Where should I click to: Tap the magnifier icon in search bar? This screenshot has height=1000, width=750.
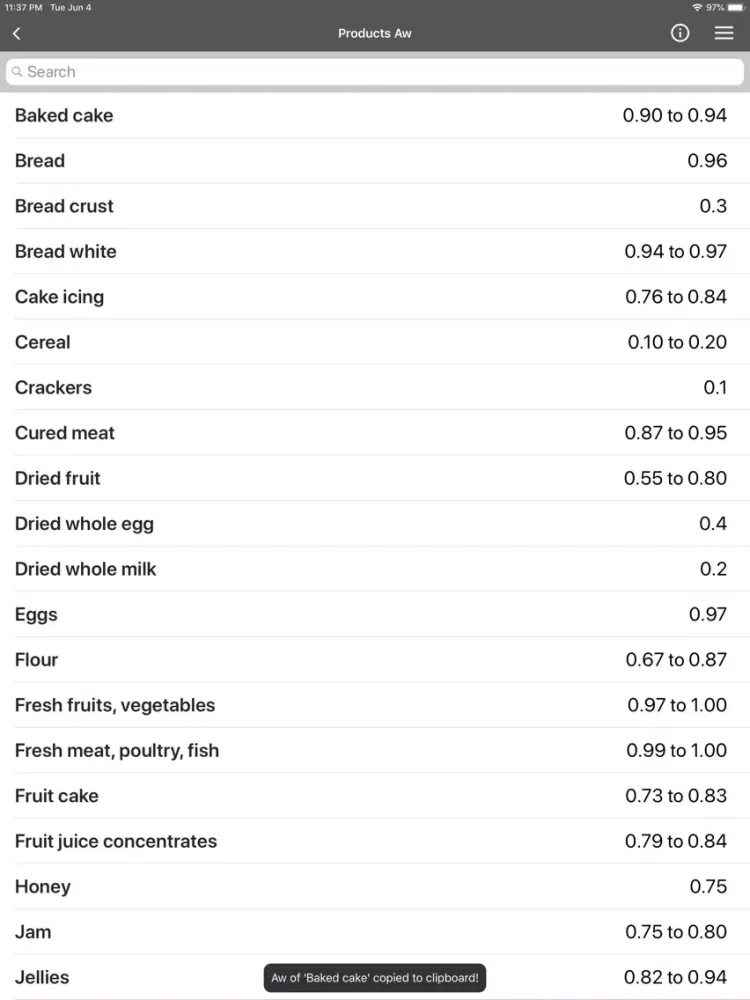click(x=17, y=71)
